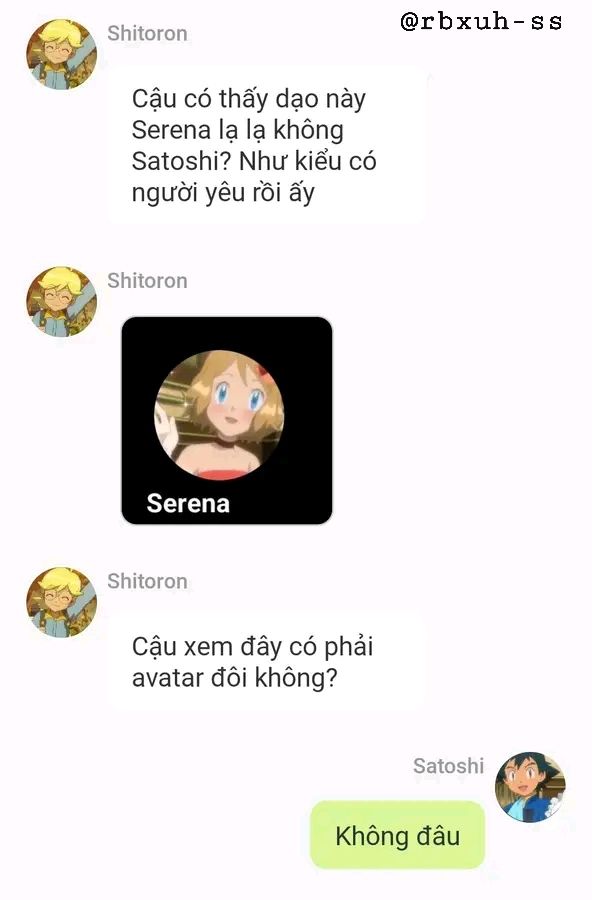Tap Shitoron's avatar beside the "avatar đôi" question
The width and height of the screenshot is (592, 900).
pyautogui.click(x=61, y=602)
